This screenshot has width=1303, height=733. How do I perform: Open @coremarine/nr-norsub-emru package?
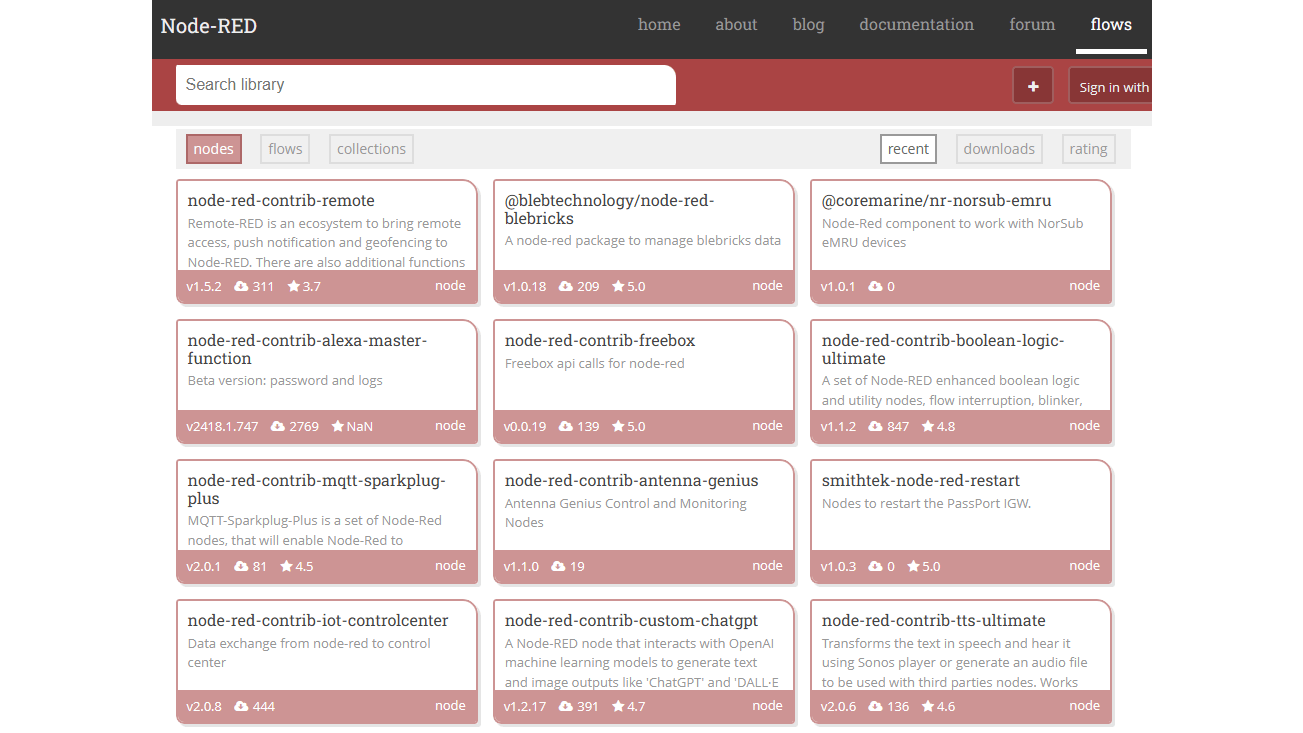(x=936, y=201)
